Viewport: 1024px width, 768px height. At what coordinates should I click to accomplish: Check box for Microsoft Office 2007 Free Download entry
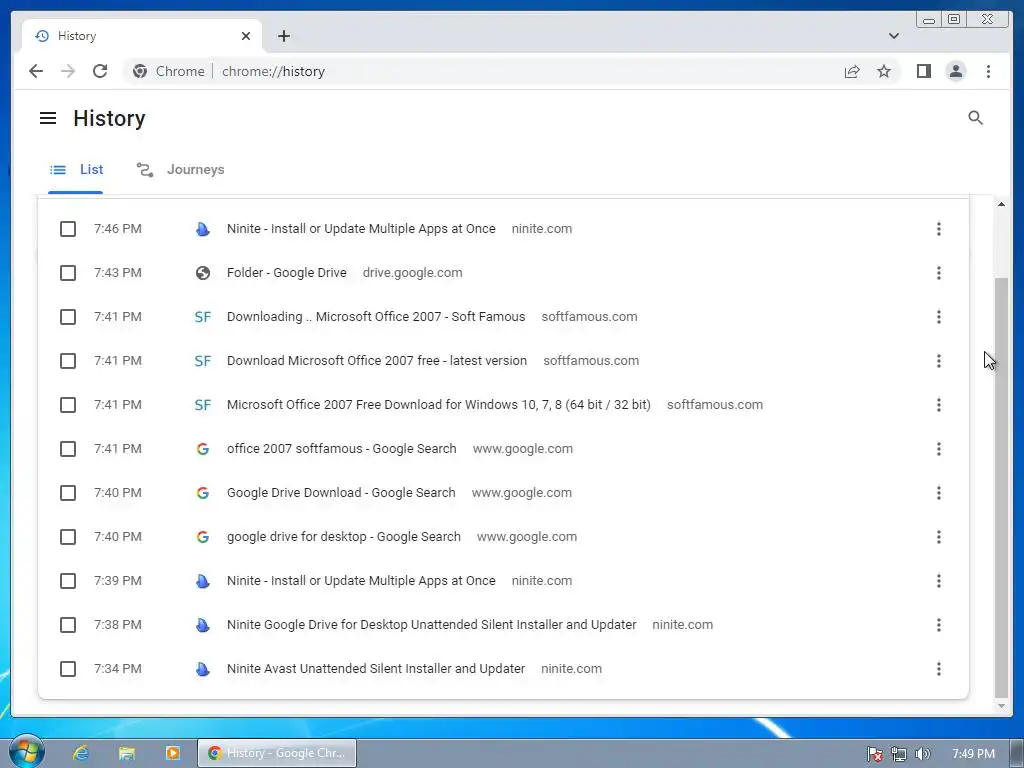[68, 405]
